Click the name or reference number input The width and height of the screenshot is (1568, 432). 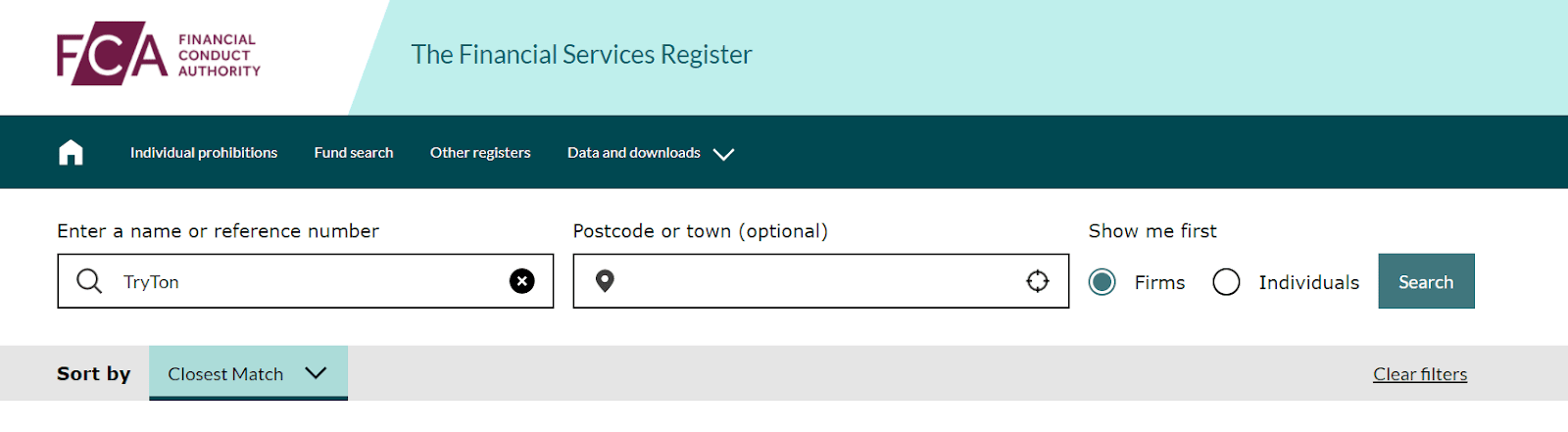[306, 281]
